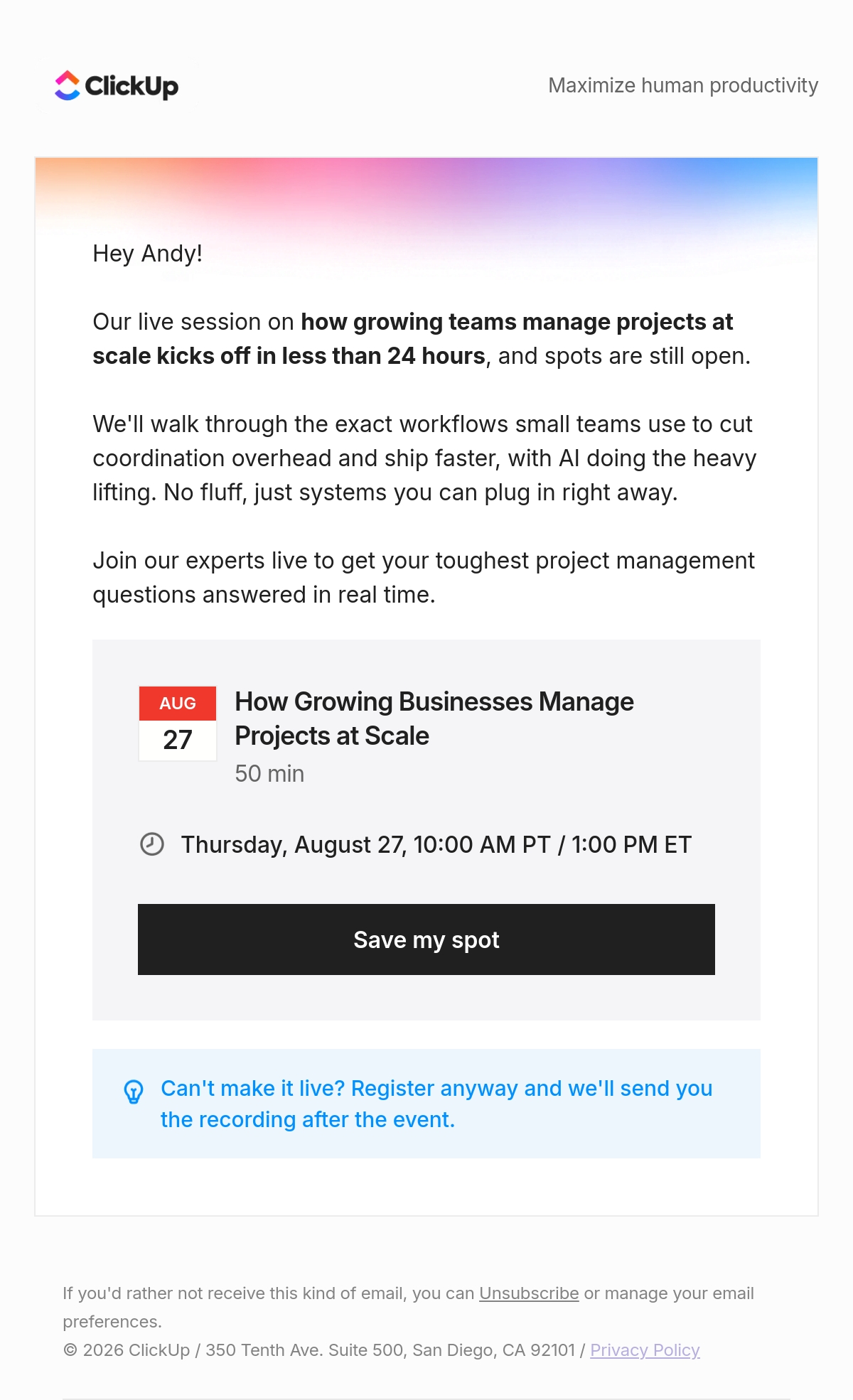Click the copyright symbol in the footer
The height and width of the screenshot is (1400, 853).
click(x=70, y=1350)
